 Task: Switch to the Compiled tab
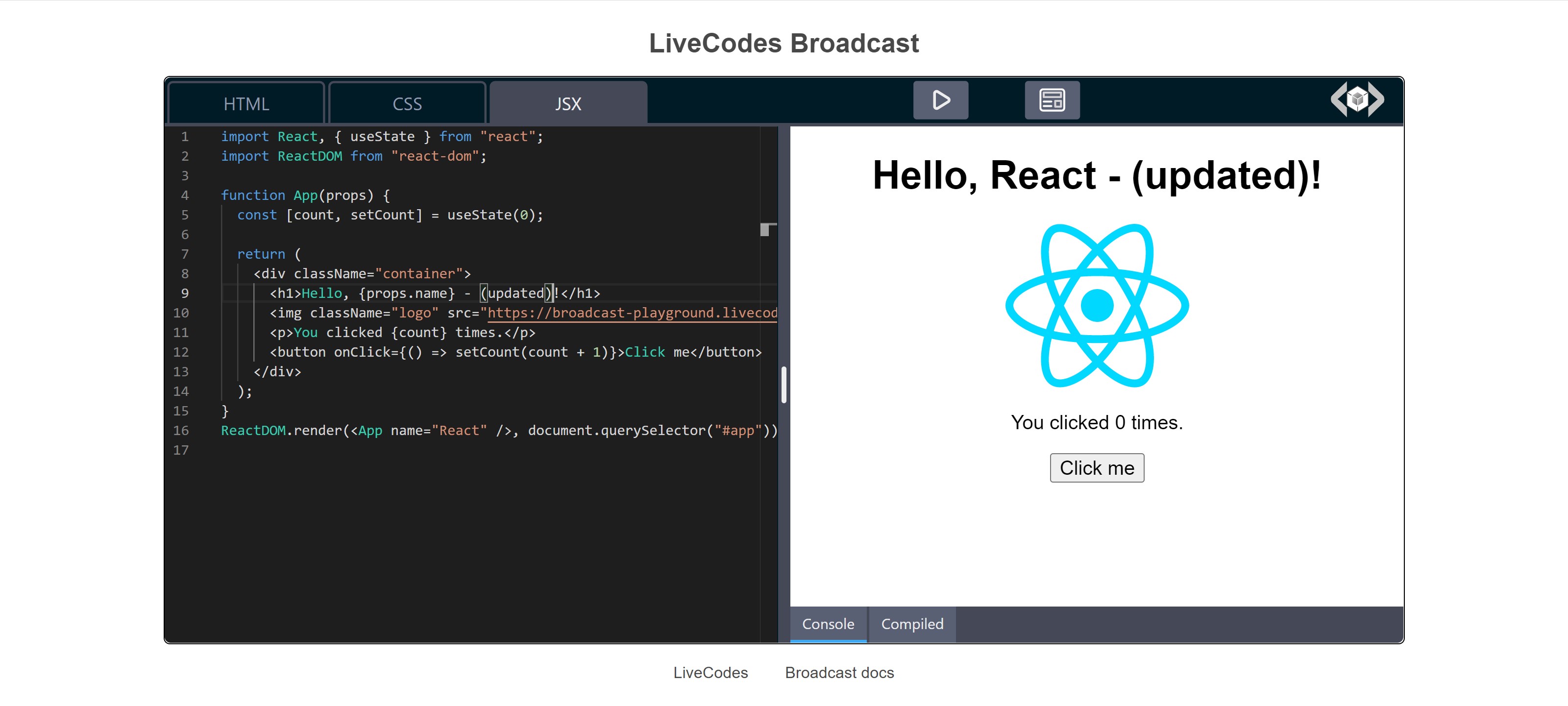[911, 624]
